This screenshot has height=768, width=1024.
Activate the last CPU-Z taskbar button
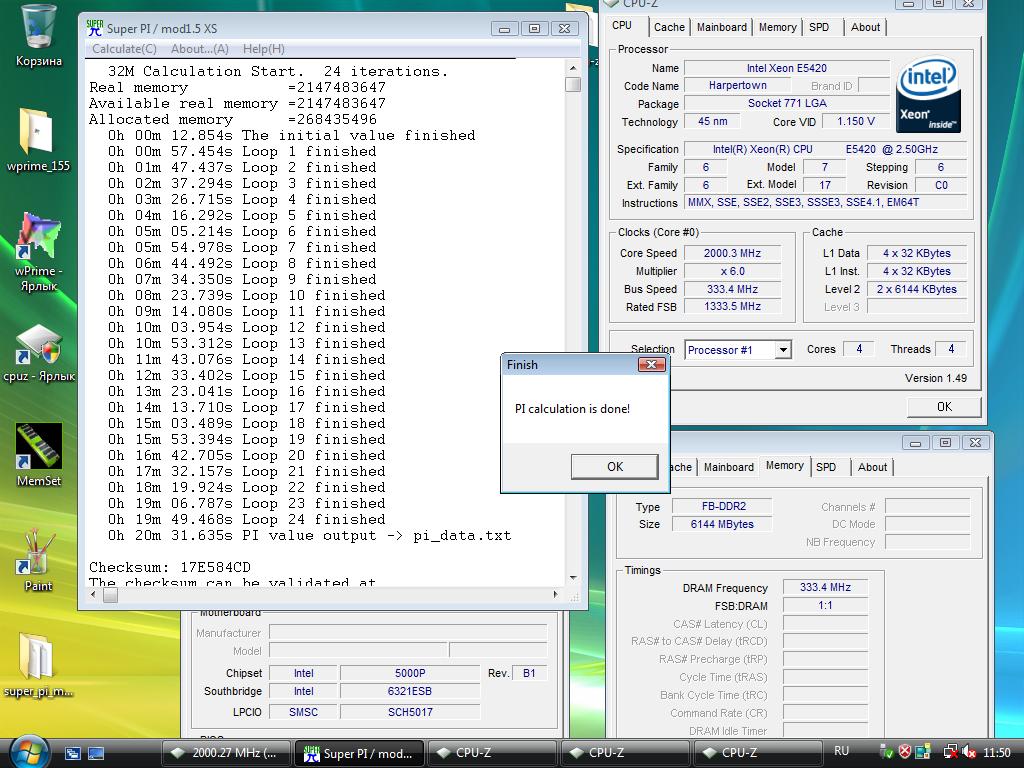coord(756,753)
